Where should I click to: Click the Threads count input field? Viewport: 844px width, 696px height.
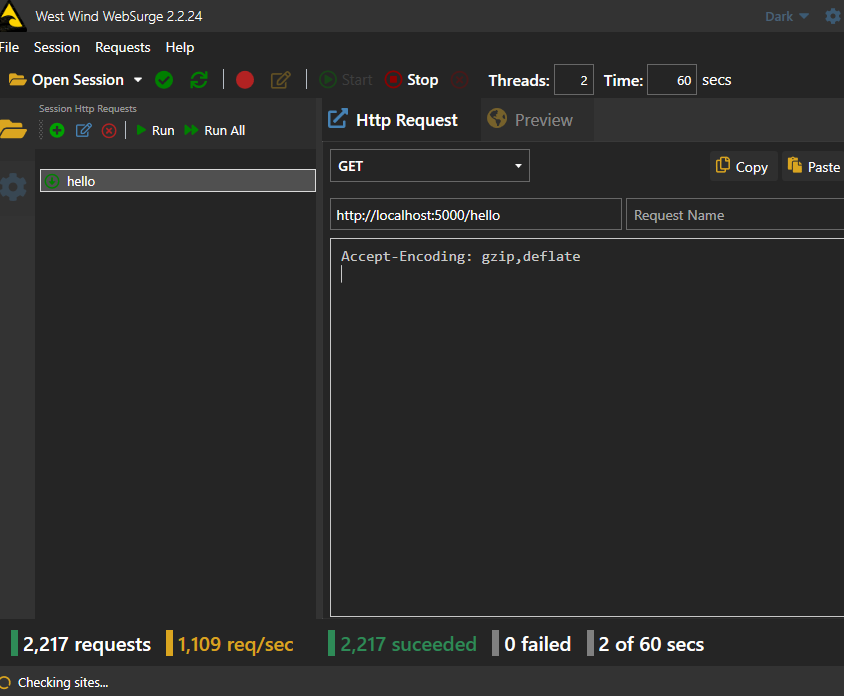[573, 80]
